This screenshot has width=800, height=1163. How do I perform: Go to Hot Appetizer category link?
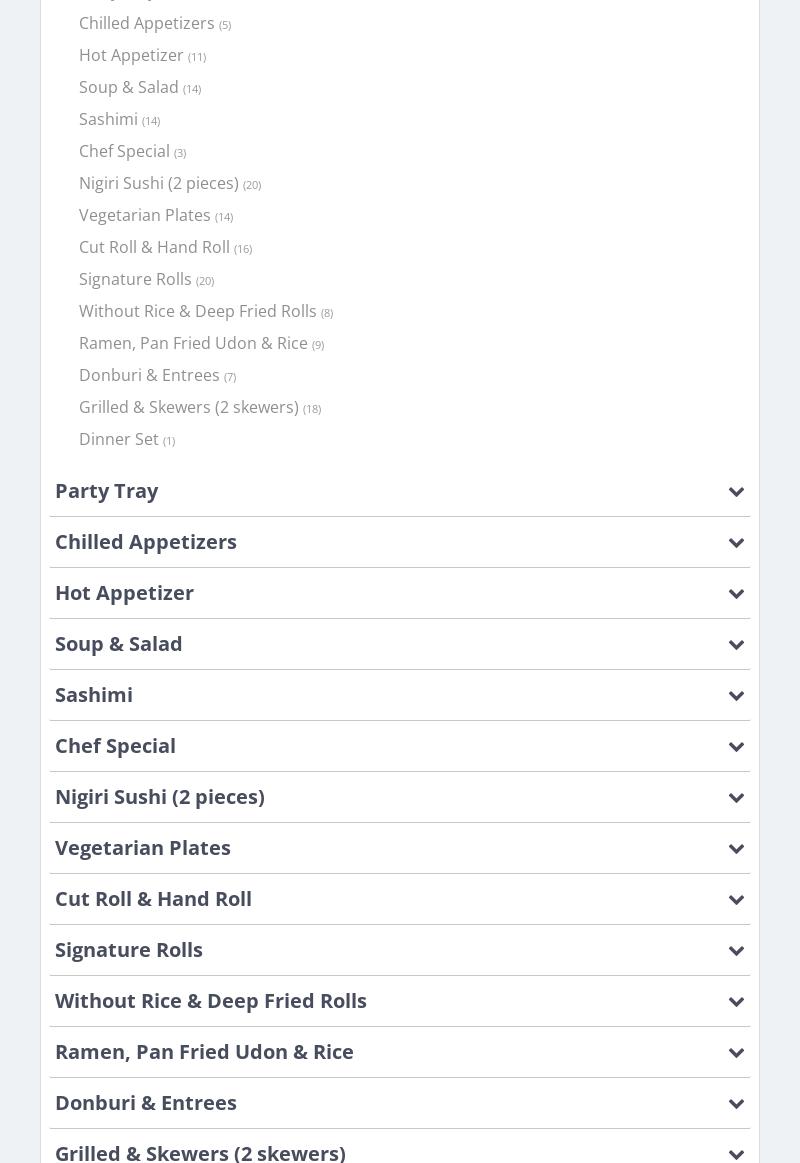pyautogui.click(x=131, y=55)
